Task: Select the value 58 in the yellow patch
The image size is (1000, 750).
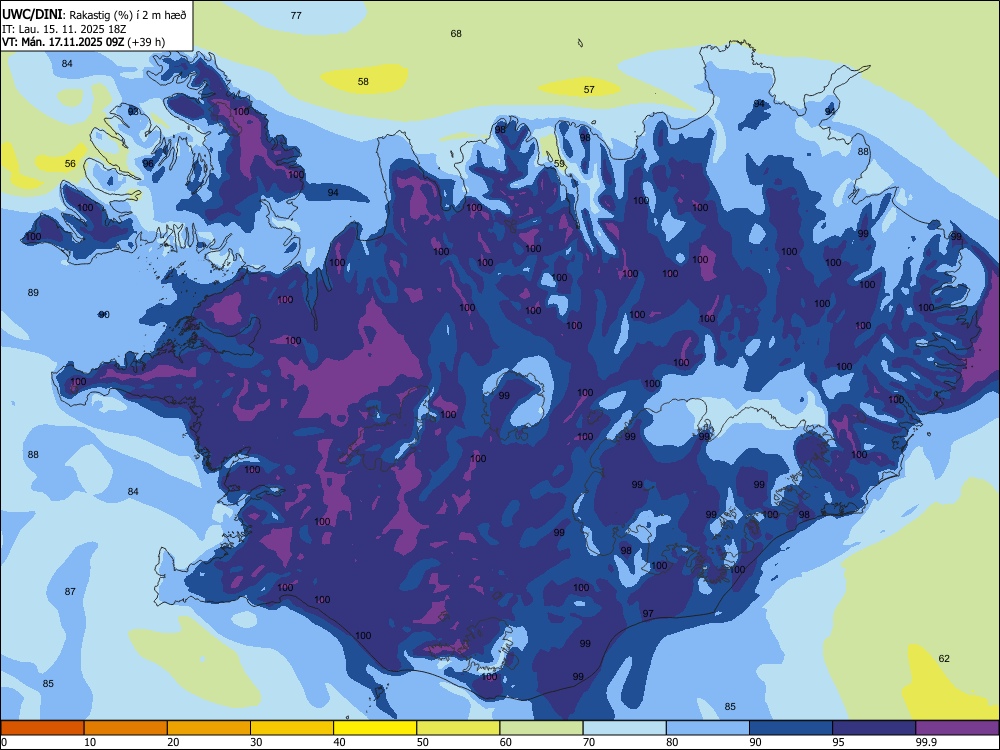Action: [x=363, y=82]
